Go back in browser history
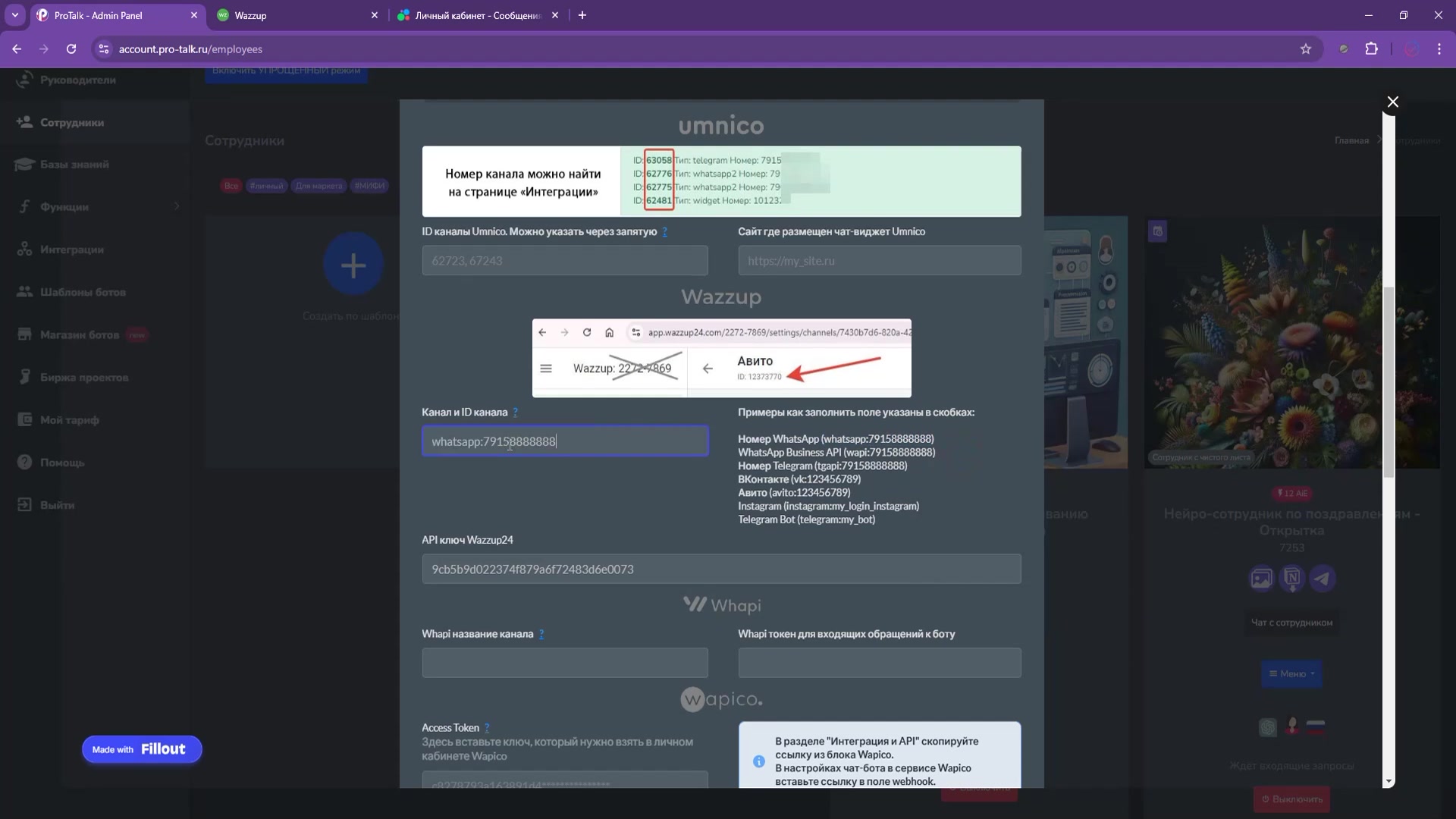The width and height of the screenshot is (1456, 819). [17, 49]
